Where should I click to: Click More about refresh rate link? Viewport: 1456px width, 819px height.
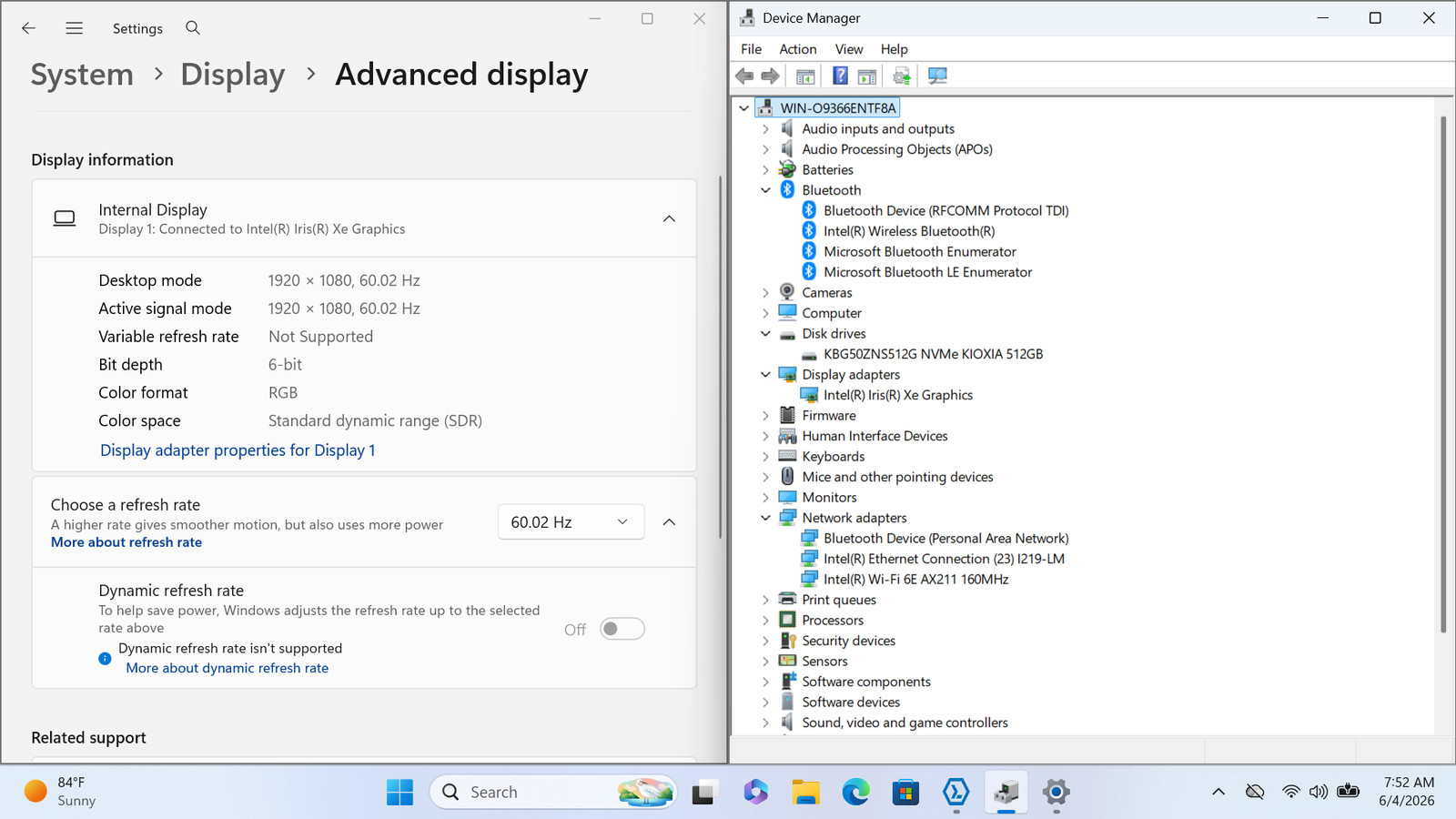tap(126, 542)
